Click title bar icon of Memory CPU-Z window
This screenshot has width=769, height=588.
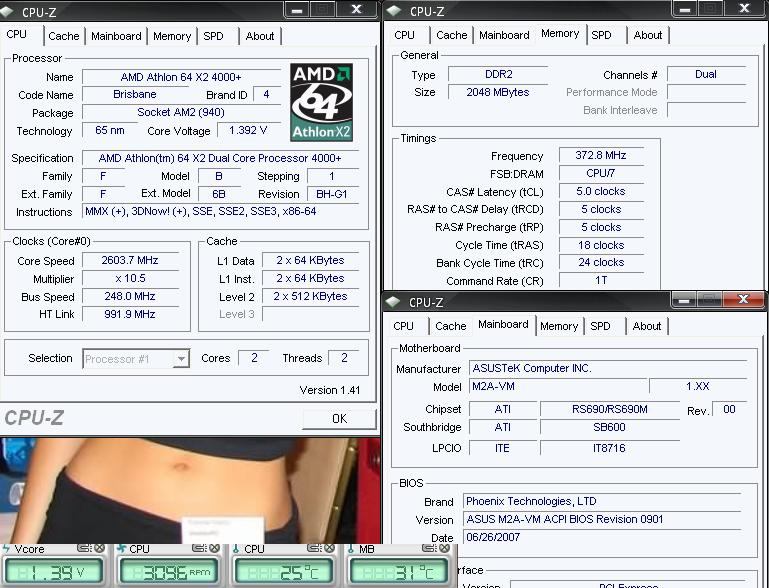(394, 11)
